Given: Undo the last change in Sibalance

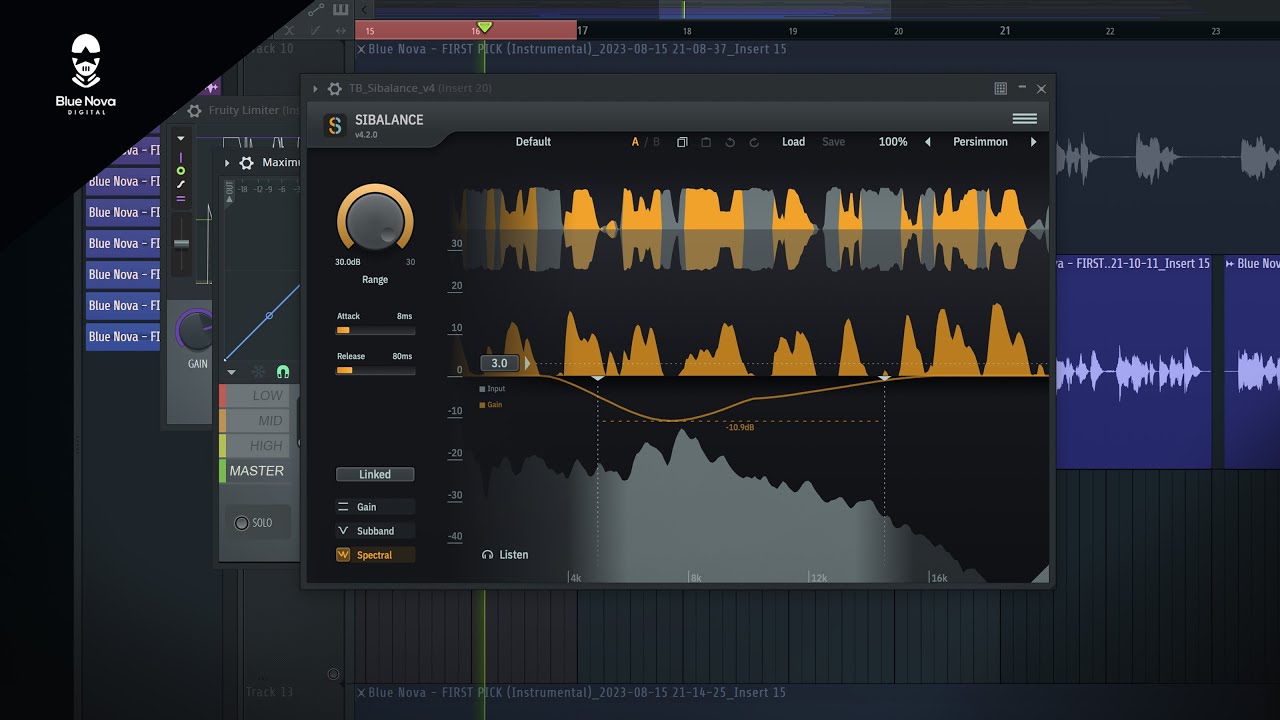Looking at the screenshot, I should pos(730,142).
